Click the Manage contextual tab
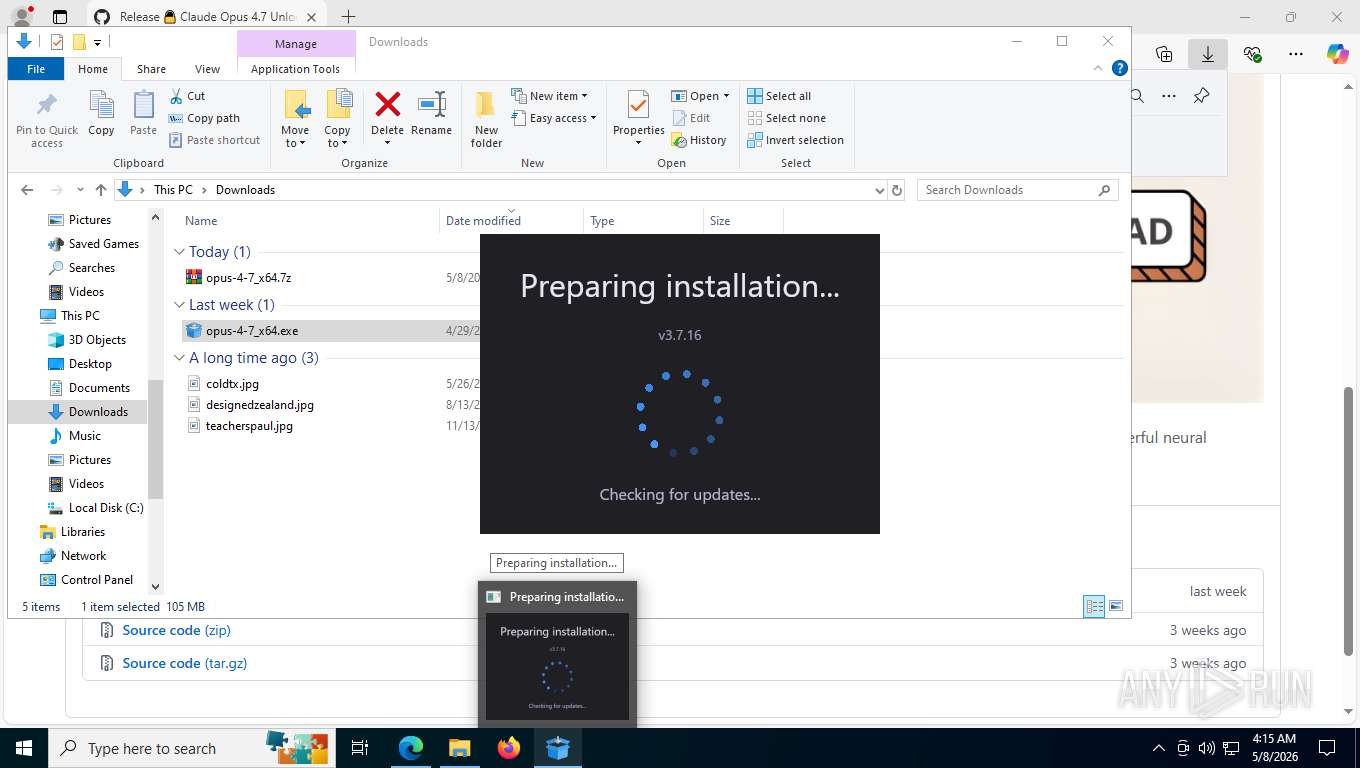The height and width of the screenshot is (768, 1360). point(296,44)
